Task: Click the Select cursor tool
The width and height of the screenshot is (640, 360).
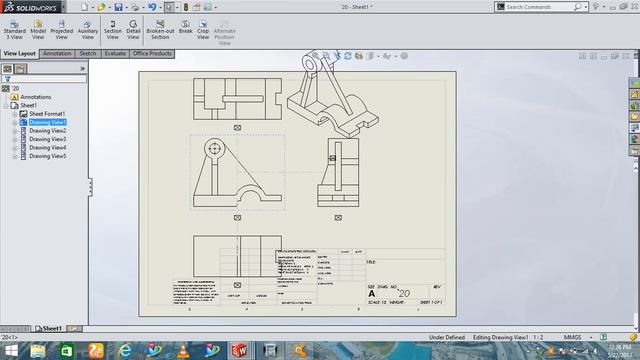Action: click(169, 7)
